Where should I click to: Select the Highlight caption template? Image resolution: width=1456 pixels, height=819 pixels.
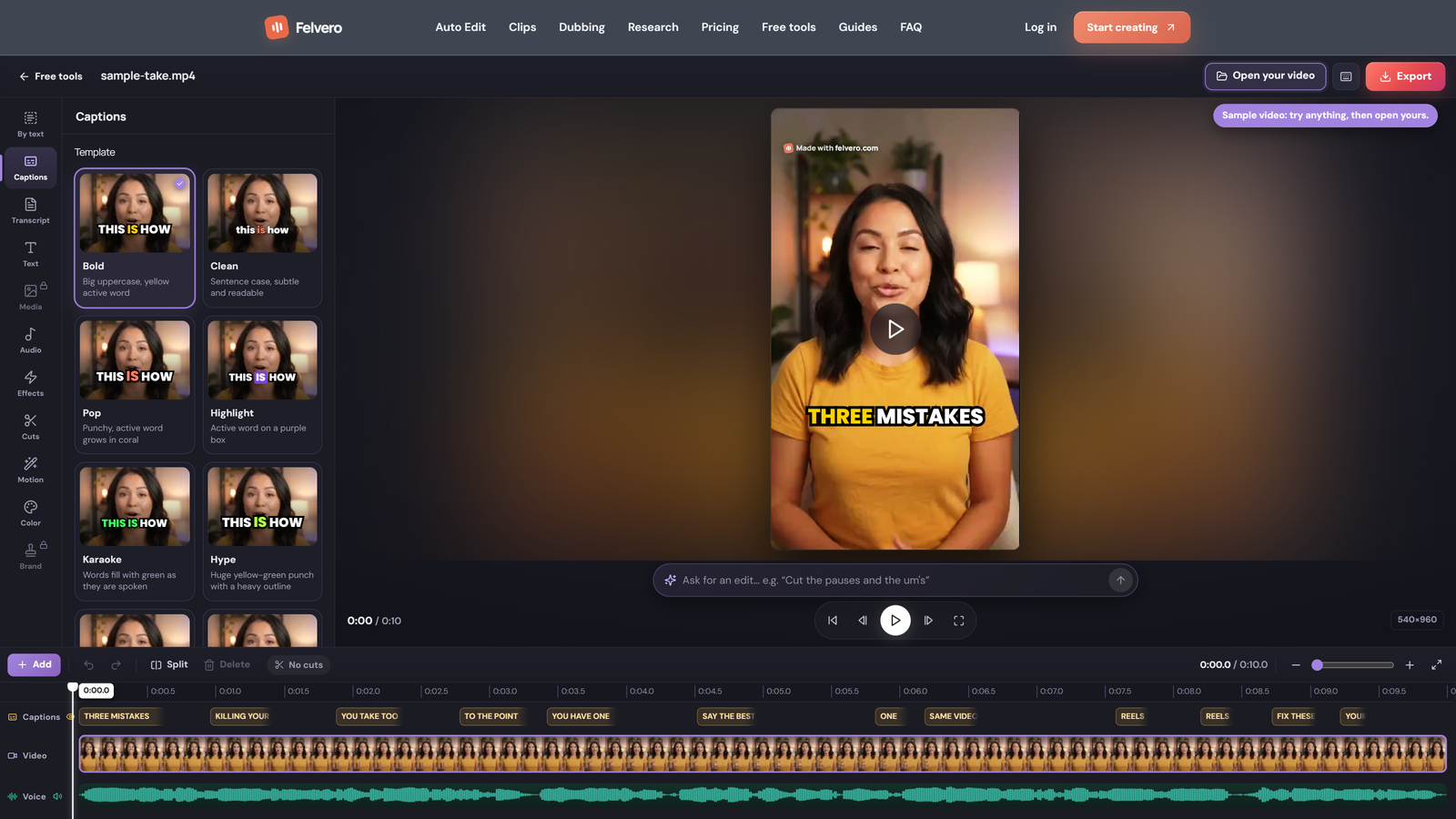click(262, 385)
